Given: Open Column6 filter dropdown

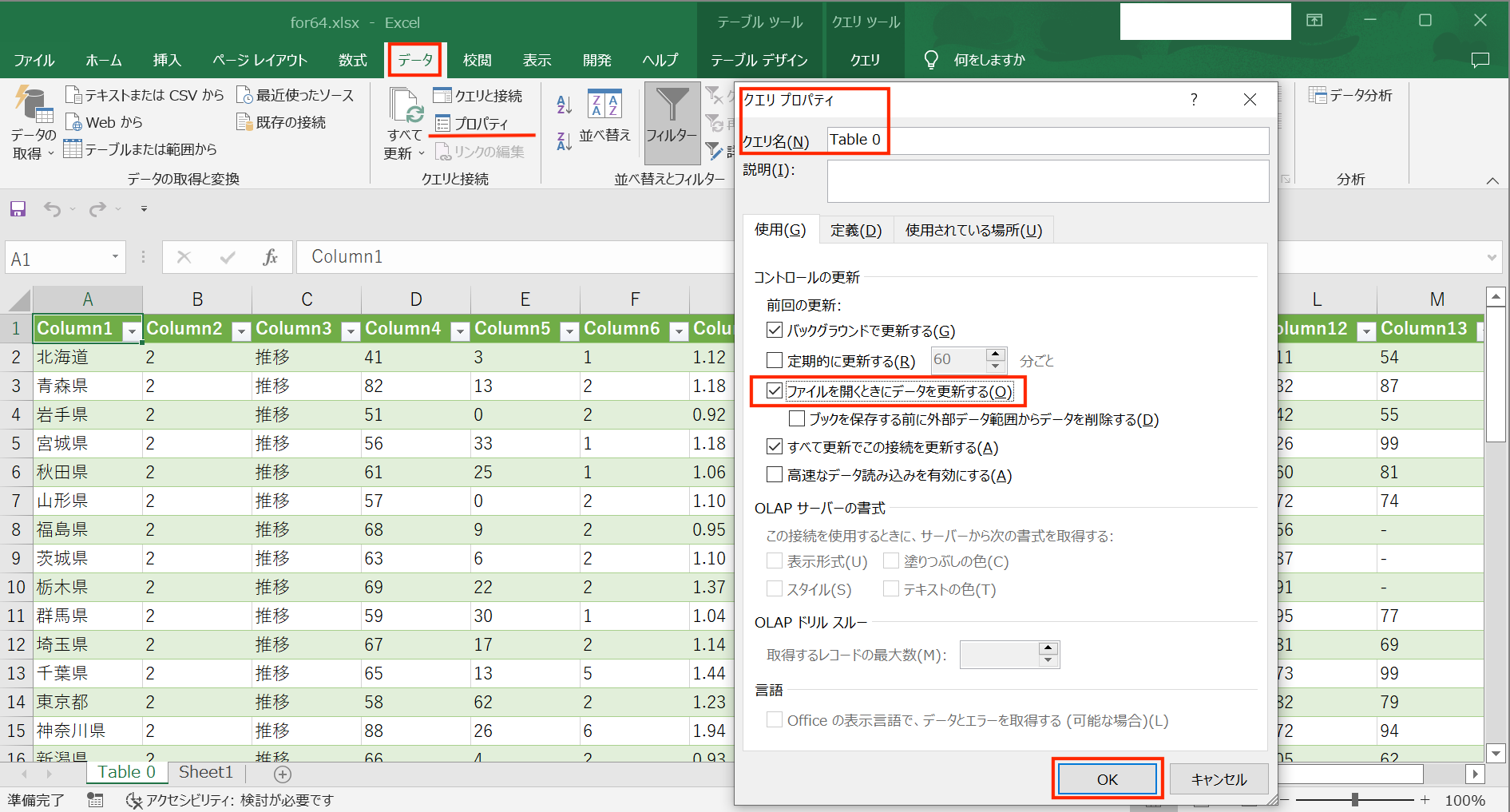Looking at the screenshot, I should click(679, 331).
